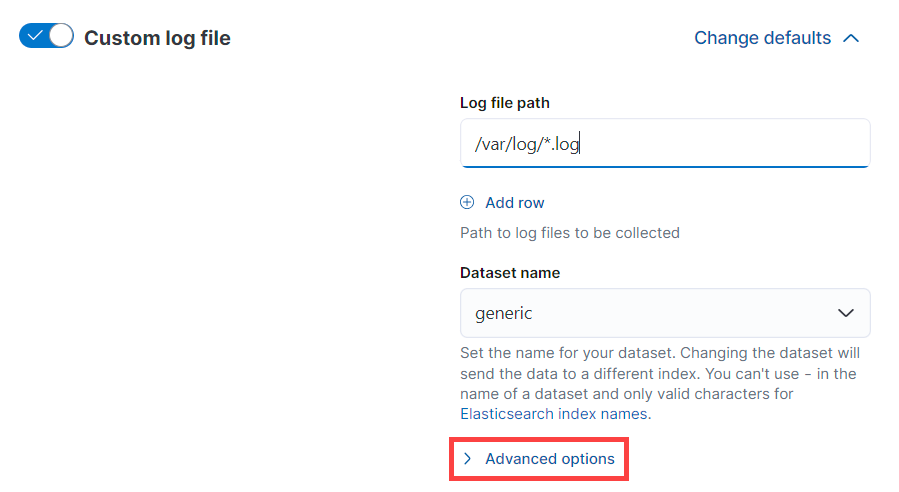Focus the Log file path input field
The width and height of the screenshot is (899, 492).
tap(700, 143)
